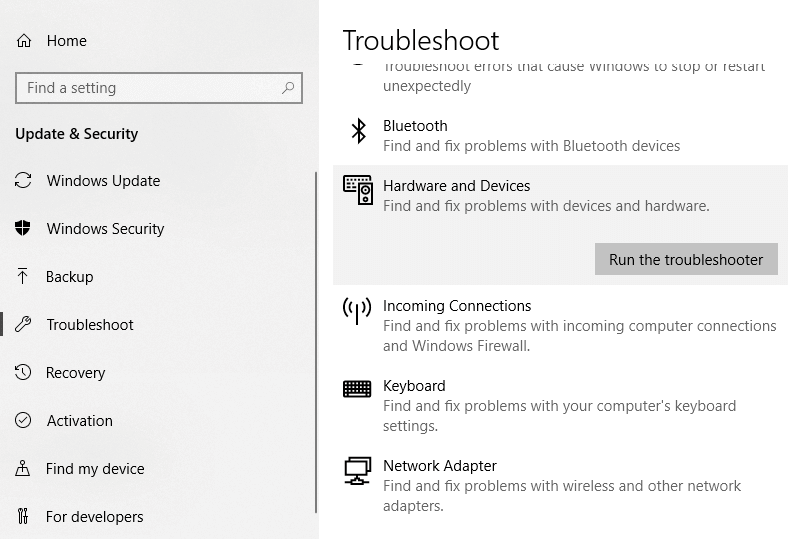Click the Activation checkmark circle icon
This screenshot has height=539, width=793.
pos(24,421)
